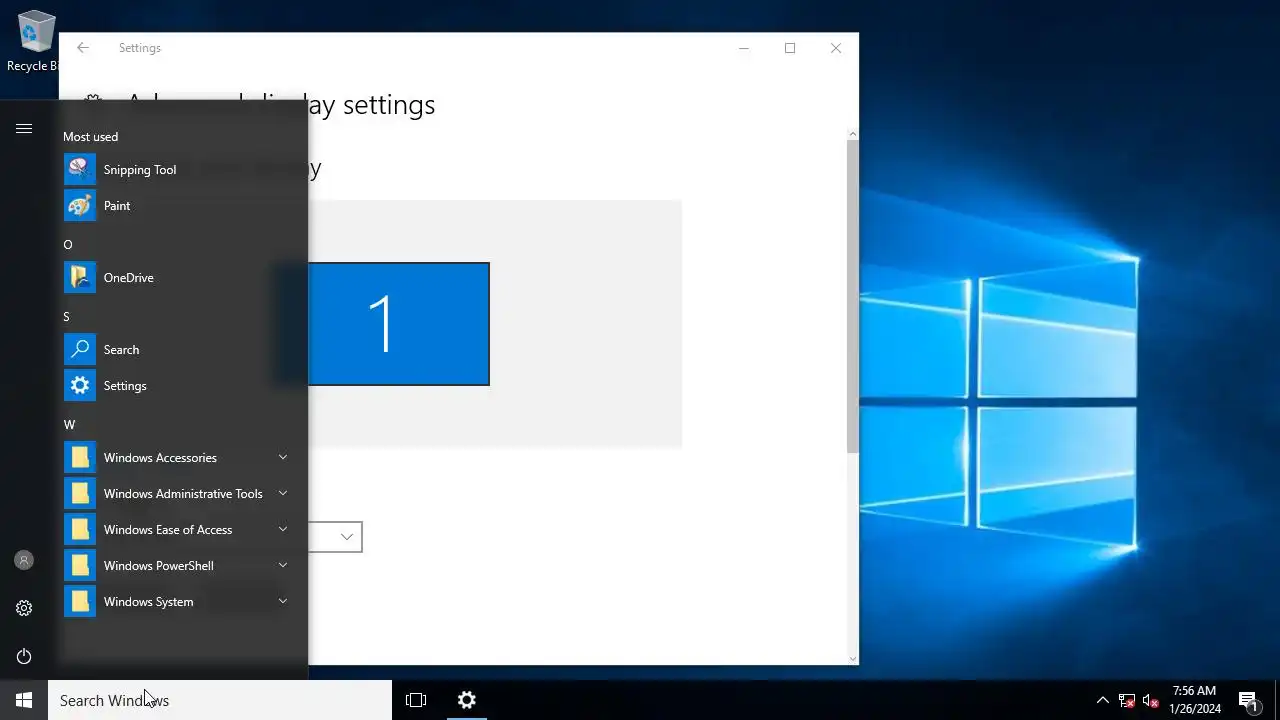Open Settings gear in Start sidebar

tap(24, 608)
